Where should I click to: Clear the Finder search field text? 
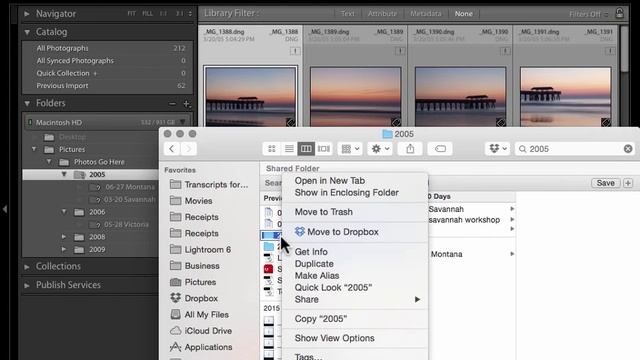point(628,149)
